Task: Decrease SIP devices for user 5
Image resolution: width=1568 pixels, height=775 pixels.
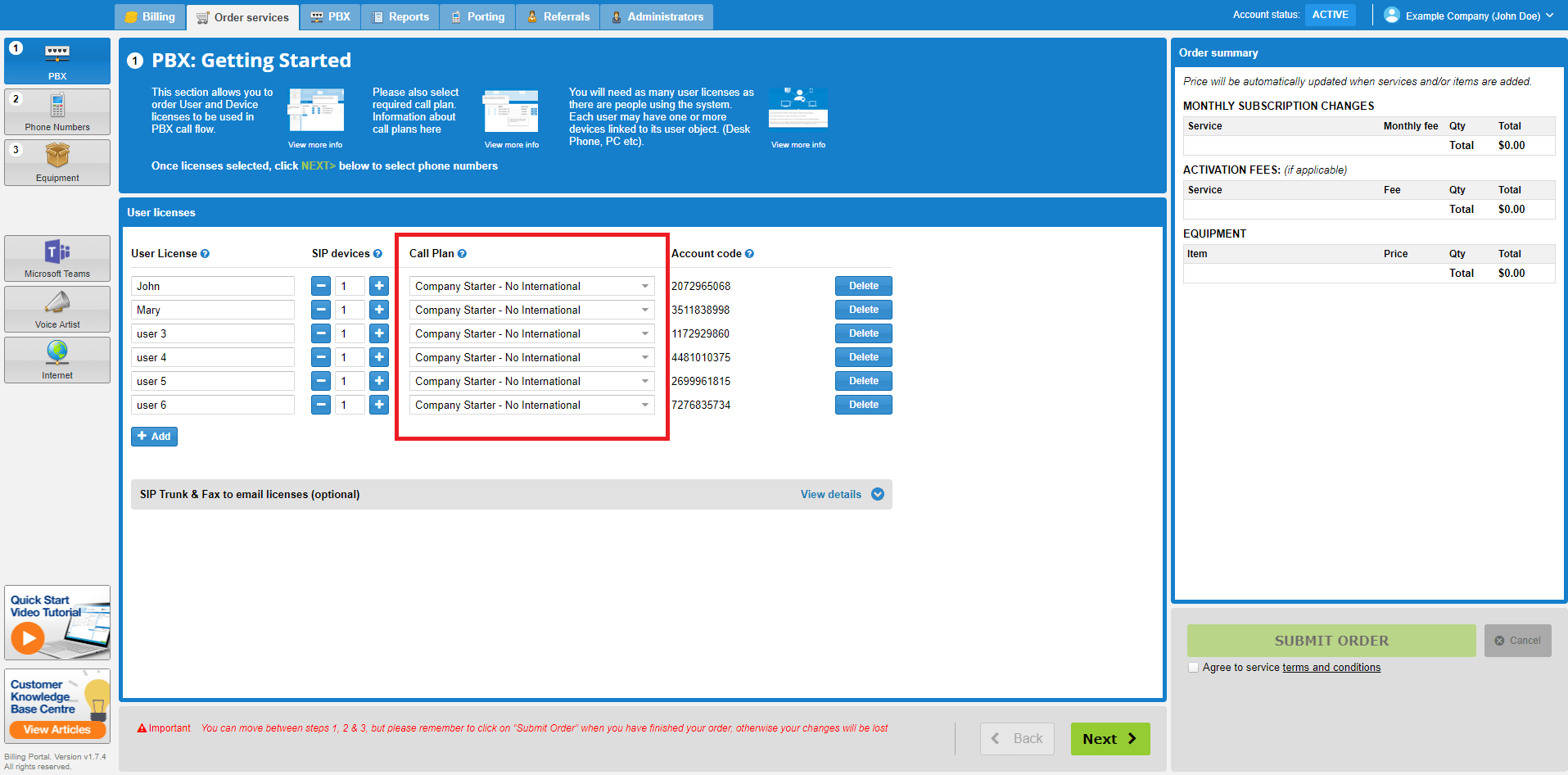Action: pos(321,381)
